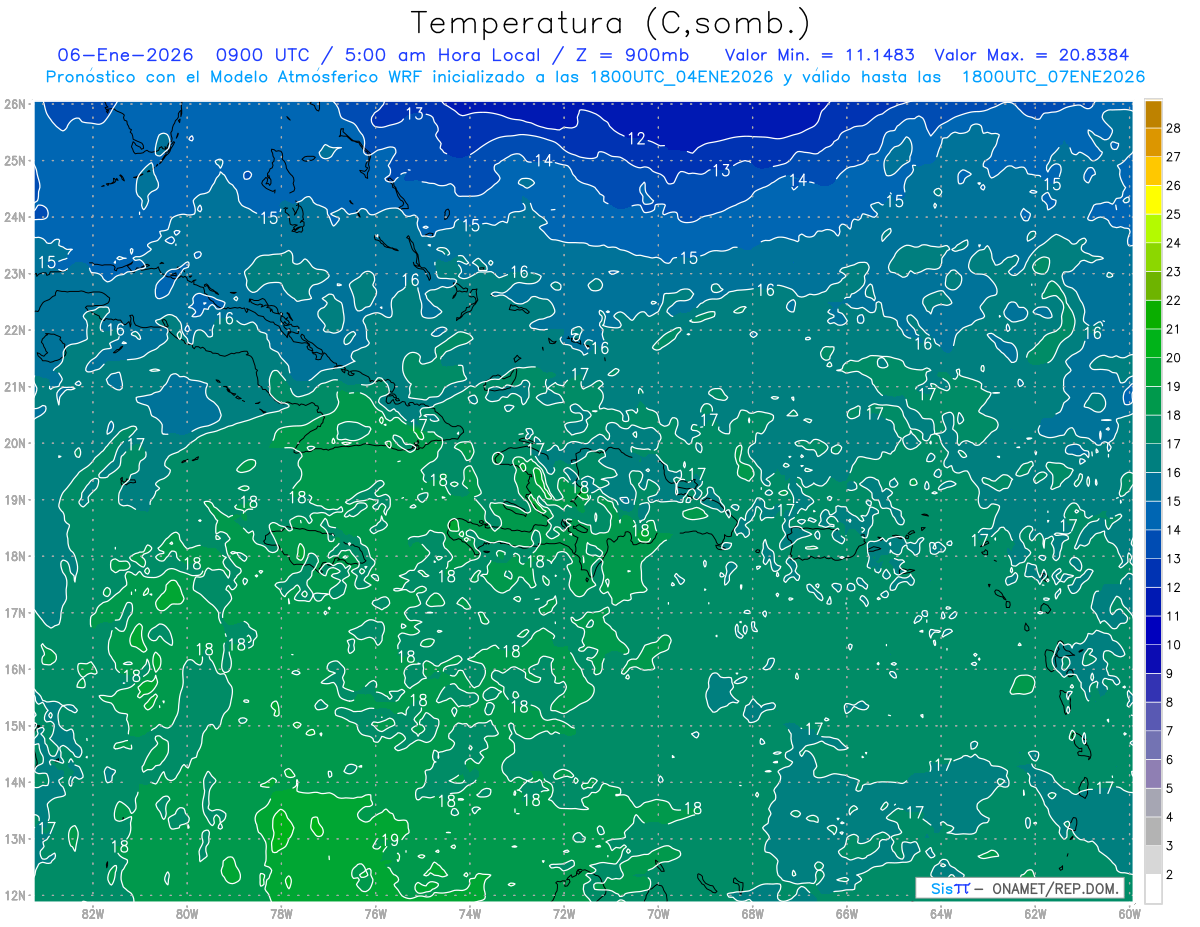Select the "64W" longitude axis label
1200x927 pixels.
pyautogui.click(x=941, y=914)
